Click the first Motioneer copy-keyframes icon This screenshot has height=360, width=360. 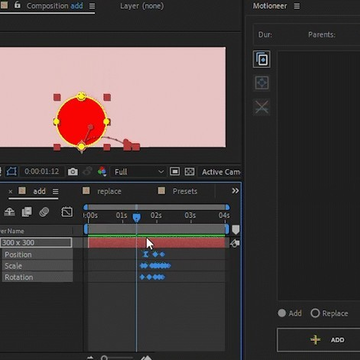coord(262,59)
